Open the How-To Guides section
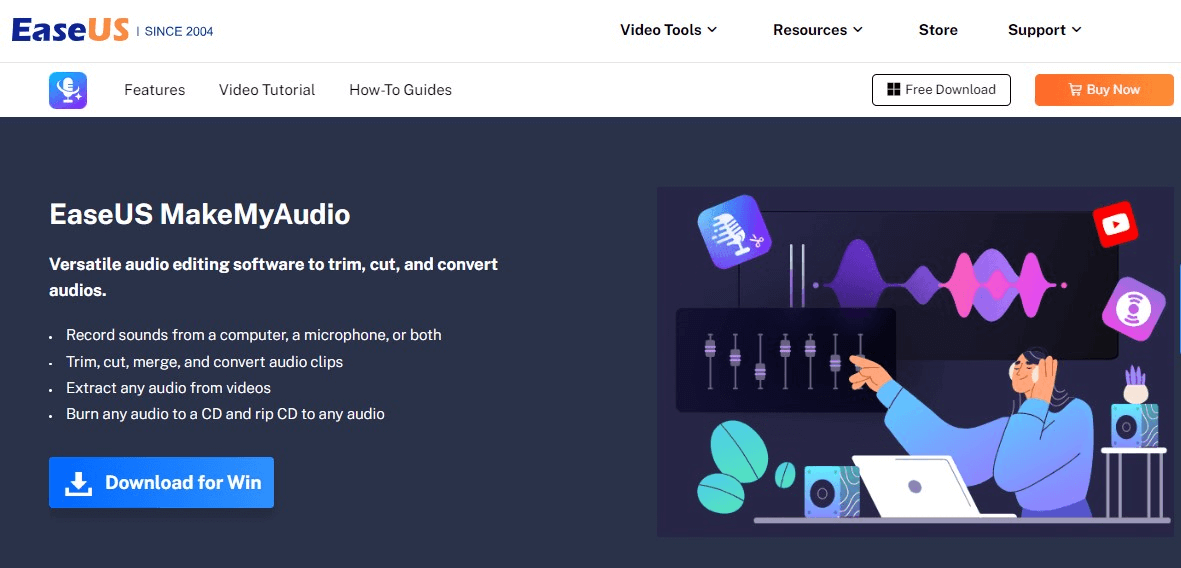Image resolution: width=1181 pixels, height=568 pixels. click(x=401, y=90)
